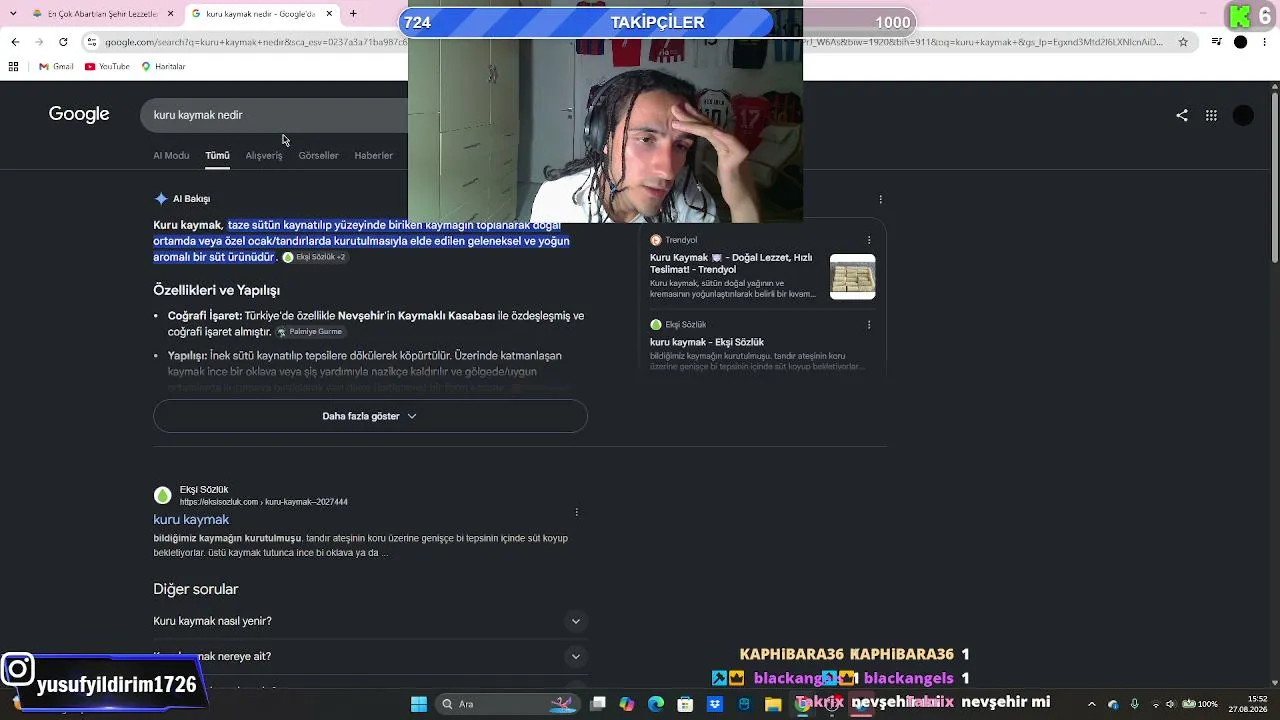The image size is (1280, 720).
Task: Open the Google apps grid
Action: pyautogui.click(x=1211, y=115)
